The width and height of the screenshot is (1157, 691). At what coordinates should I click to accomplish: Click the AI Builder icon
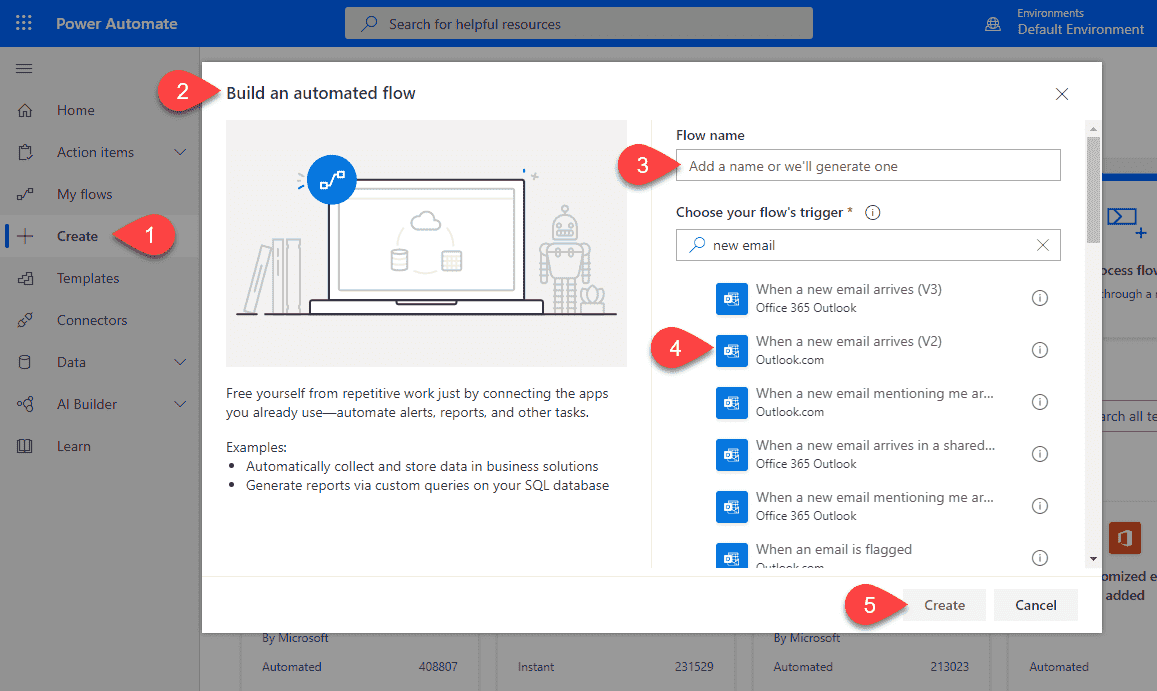(25, 405)
